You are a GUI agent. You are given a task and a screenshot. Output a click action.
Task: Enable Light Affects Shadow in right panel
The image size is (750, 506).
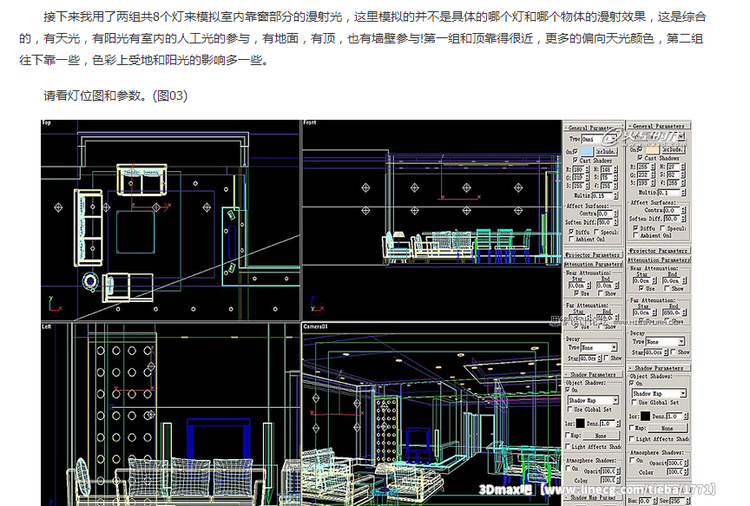point(632,439)
